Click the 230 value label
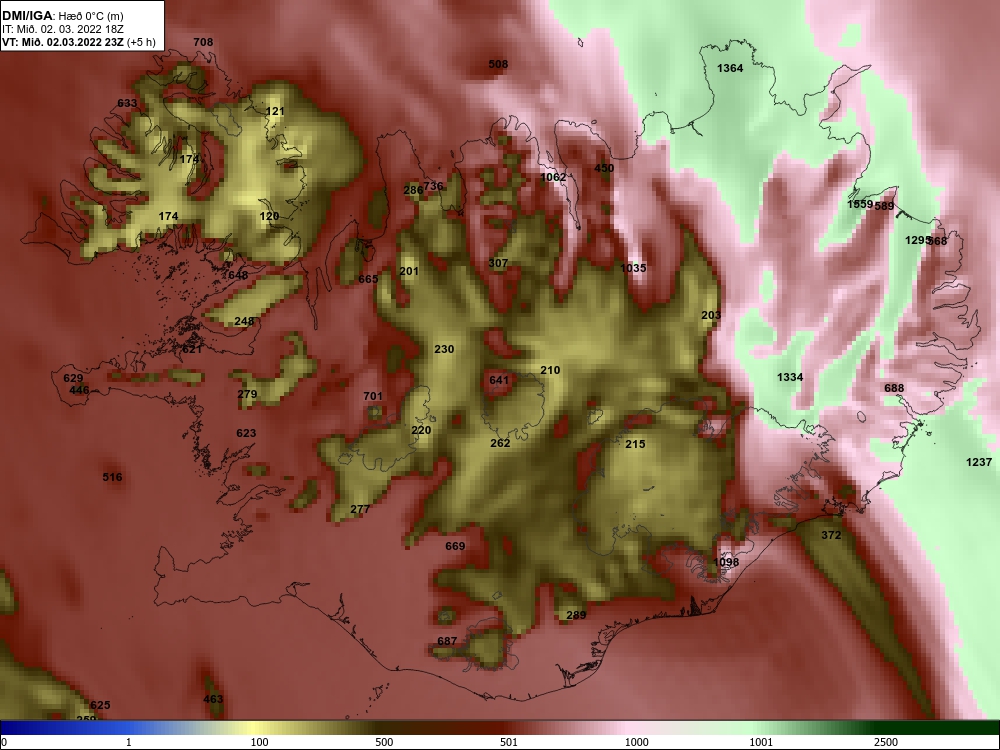Screen dimensions: 1000x750 (444, 349)
